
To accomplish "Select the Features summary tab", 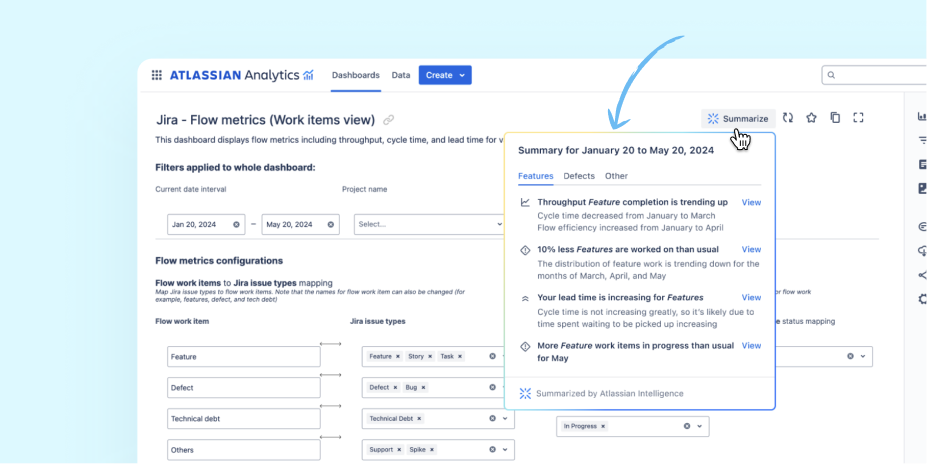I will pyautogui.click(x=536, y=176).
